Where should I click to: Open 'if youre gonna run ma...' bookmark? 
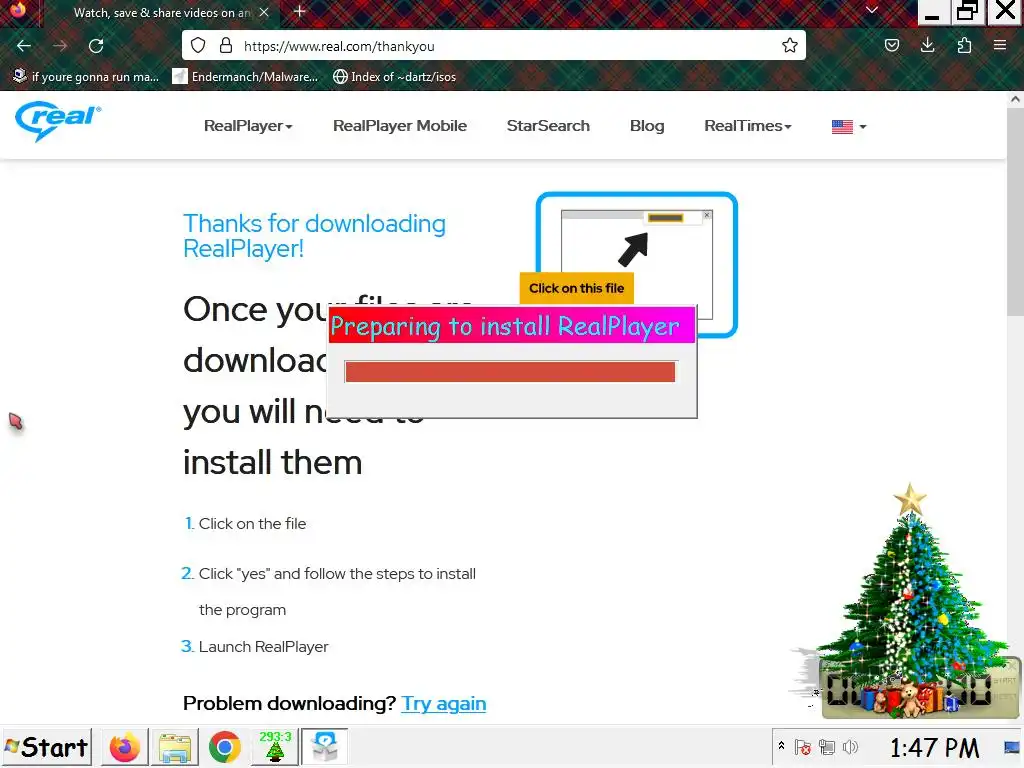[x=86, y=76]
